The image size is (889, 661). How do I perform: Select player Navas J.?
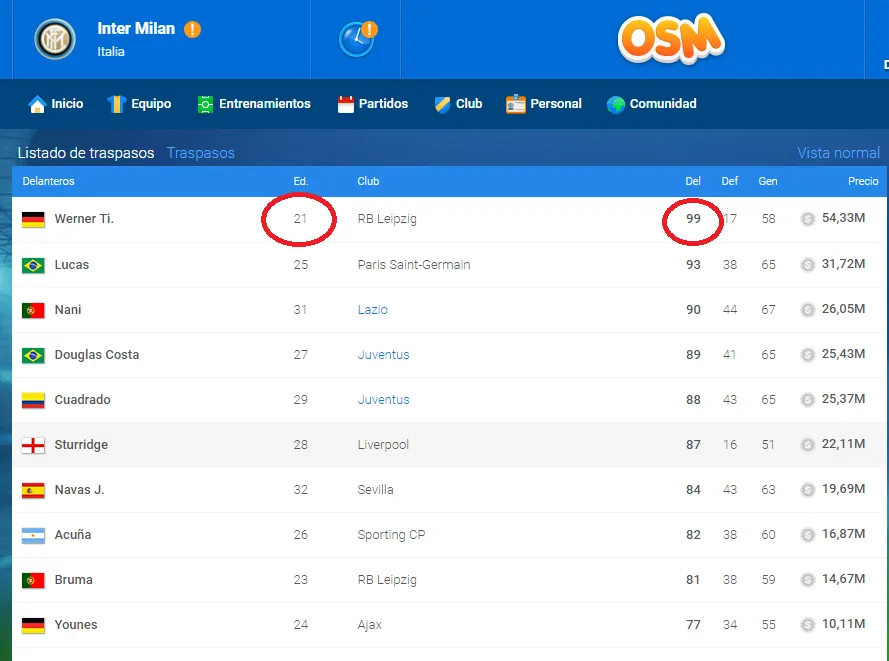[79, 490]
